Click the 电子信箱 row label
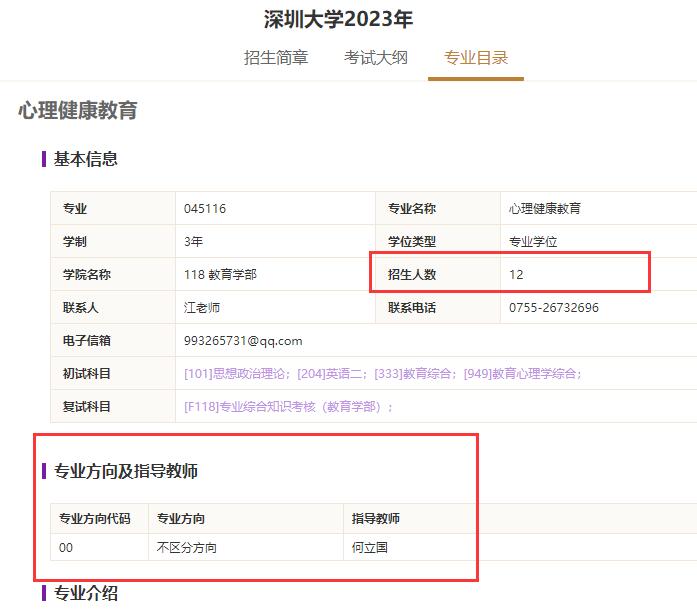The width and height of the screenshot is (697, 610). point(87,341)
